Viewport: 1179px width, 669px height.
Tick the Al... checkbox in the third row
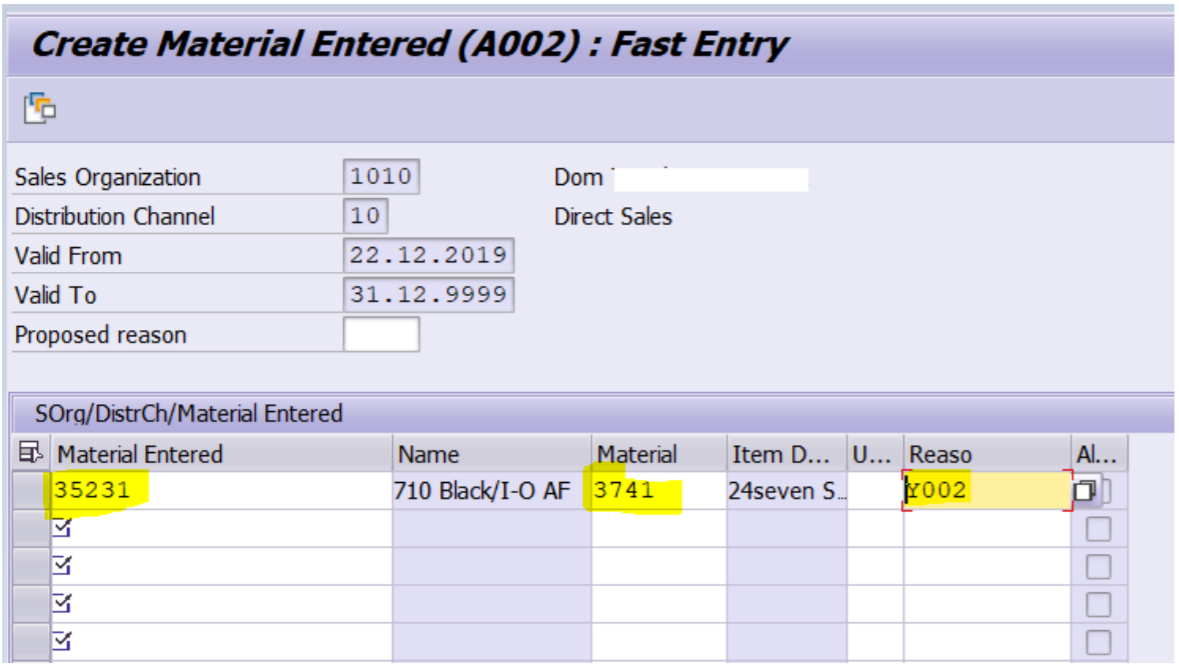[x=1098, y=567]
